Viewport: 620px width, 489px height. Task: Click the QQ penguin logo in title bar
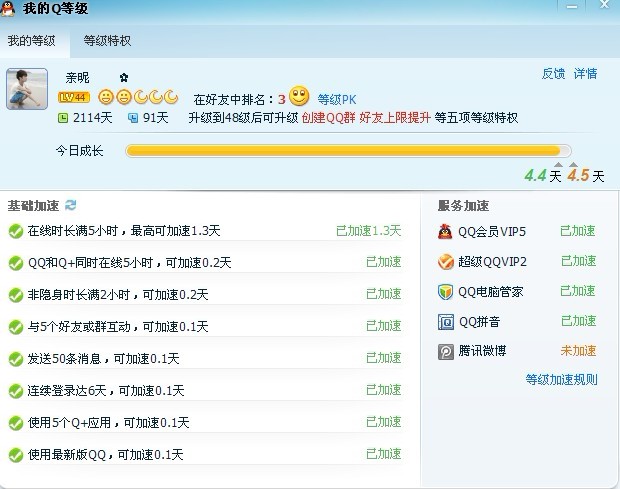tap(8, 8)
